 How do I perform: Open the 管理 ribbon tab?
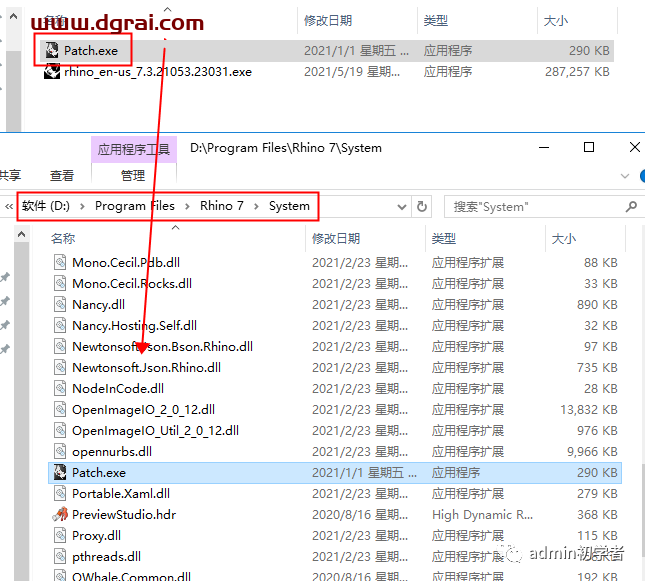point(133,175)
